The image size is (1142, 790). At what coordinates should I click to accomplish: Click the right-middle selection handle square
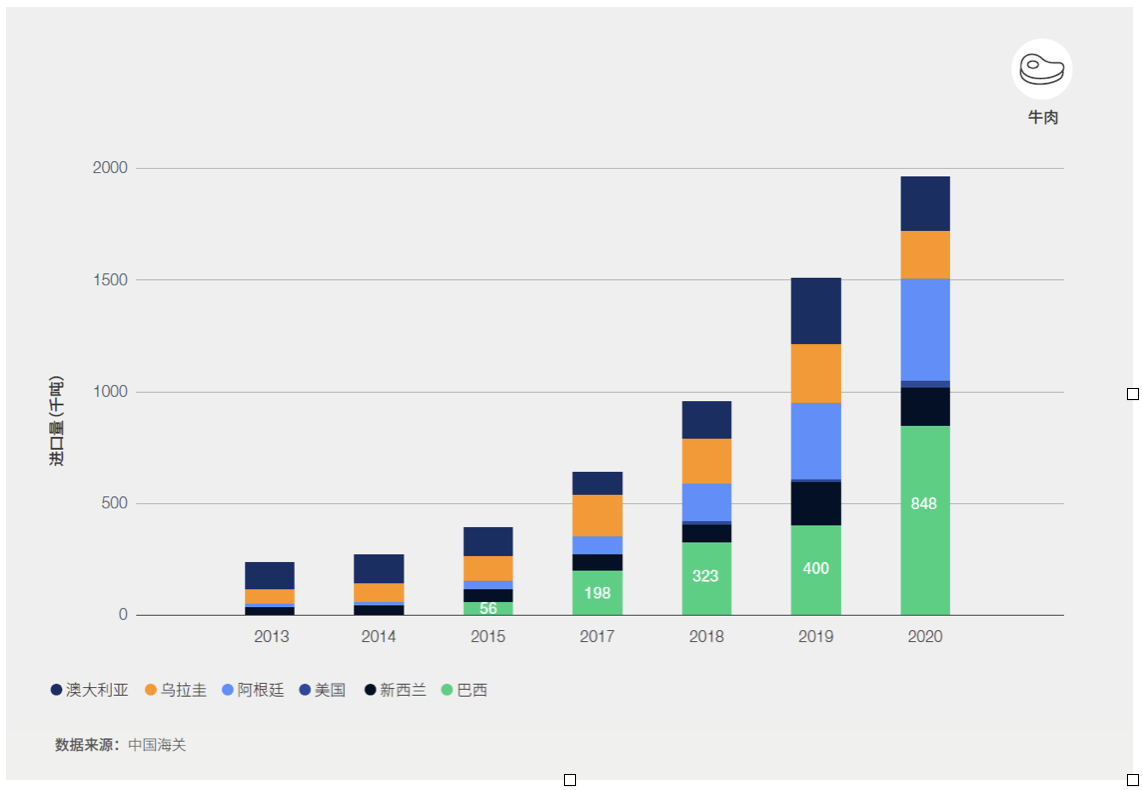point(1133,394)
